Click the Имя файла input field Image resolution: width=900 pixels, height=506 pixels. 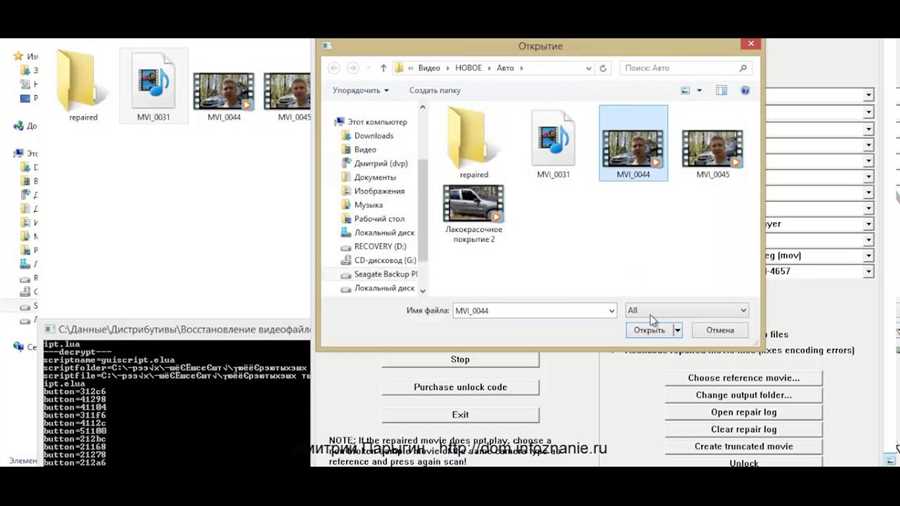tap(534, 310)
